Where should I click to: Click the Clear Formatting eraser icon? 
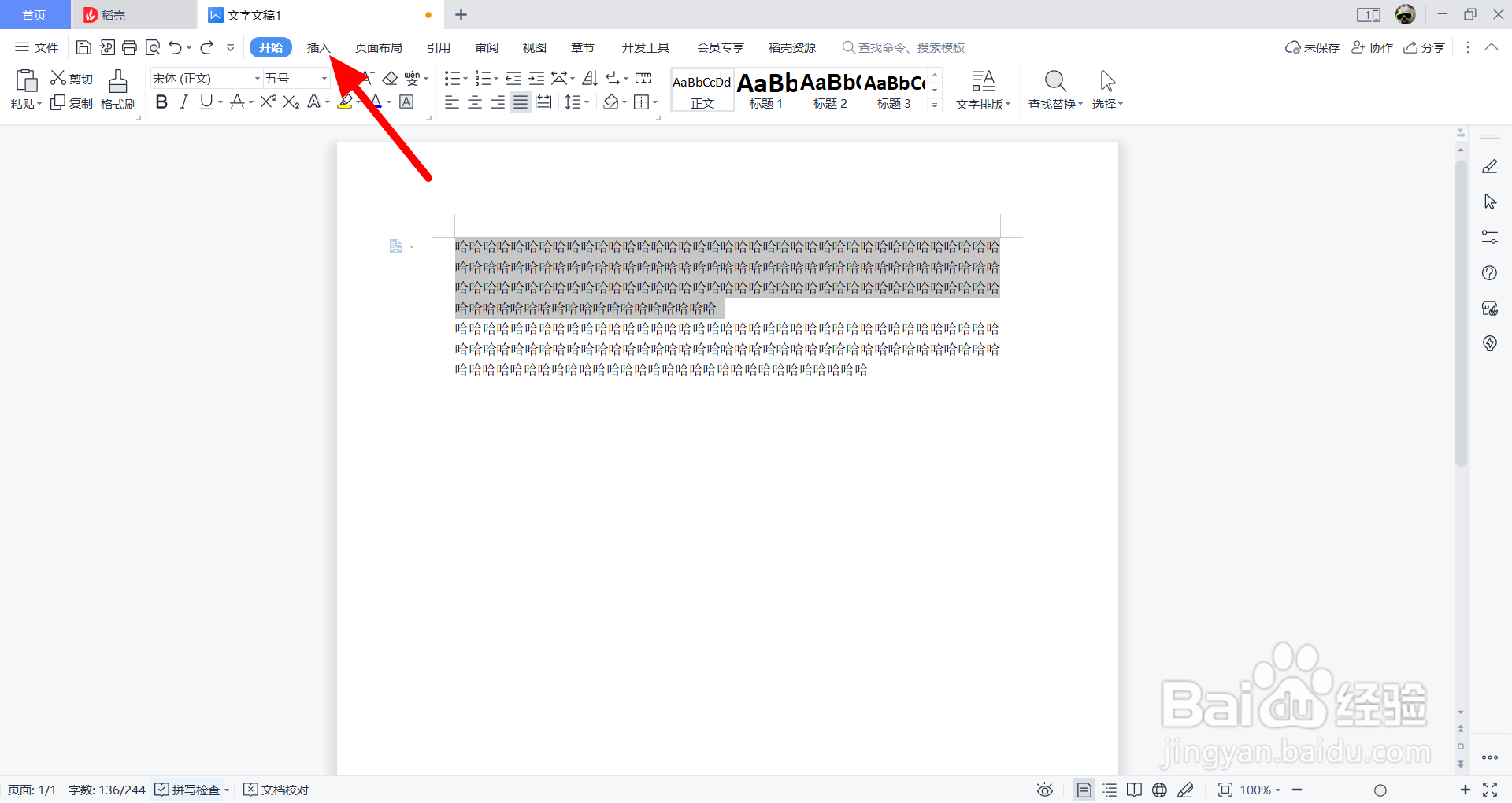pos(390,79)
